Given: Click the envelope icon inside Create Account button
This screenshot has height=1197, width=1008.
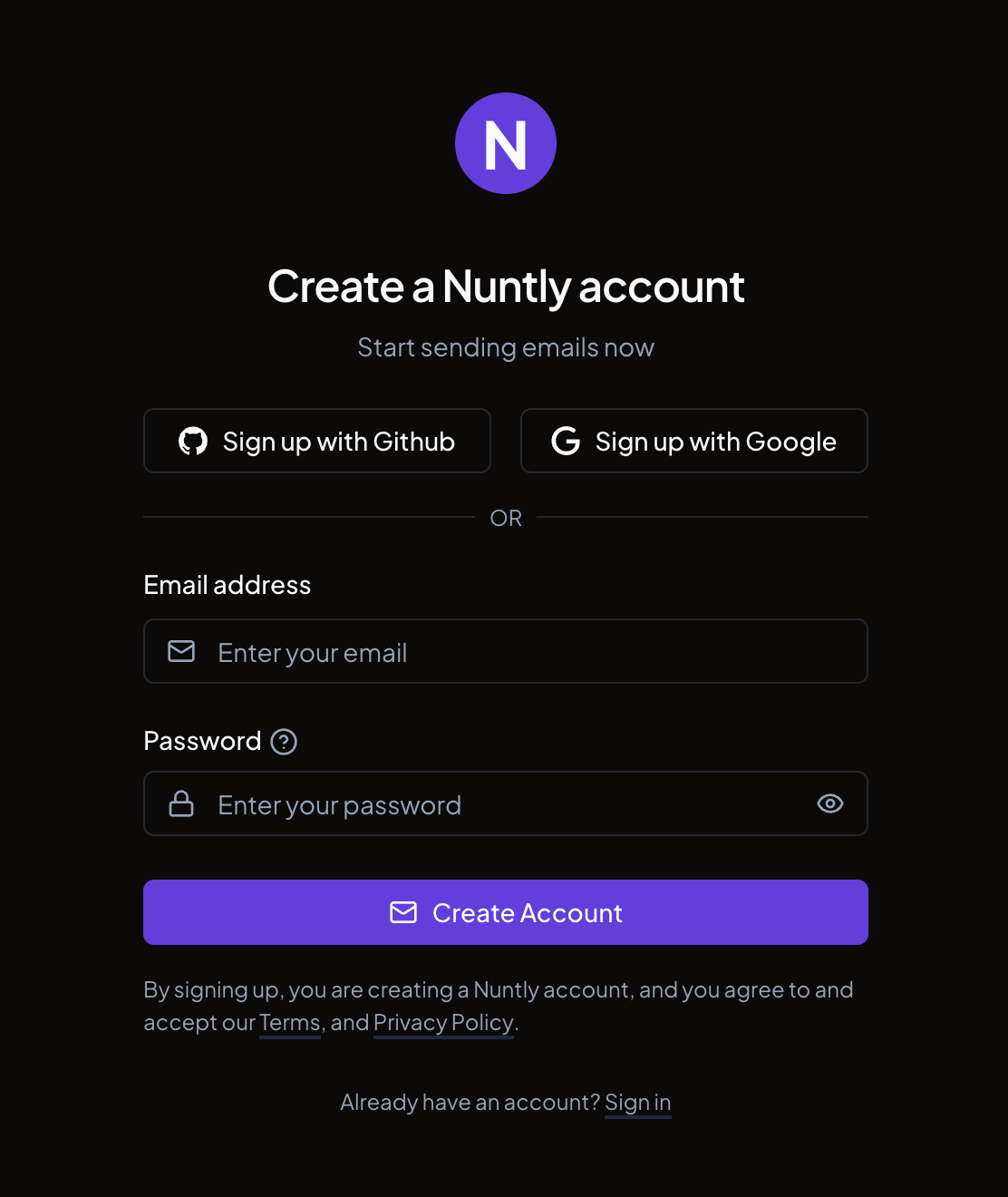Looking at the screenshot, I should click(x=402, y=912).
